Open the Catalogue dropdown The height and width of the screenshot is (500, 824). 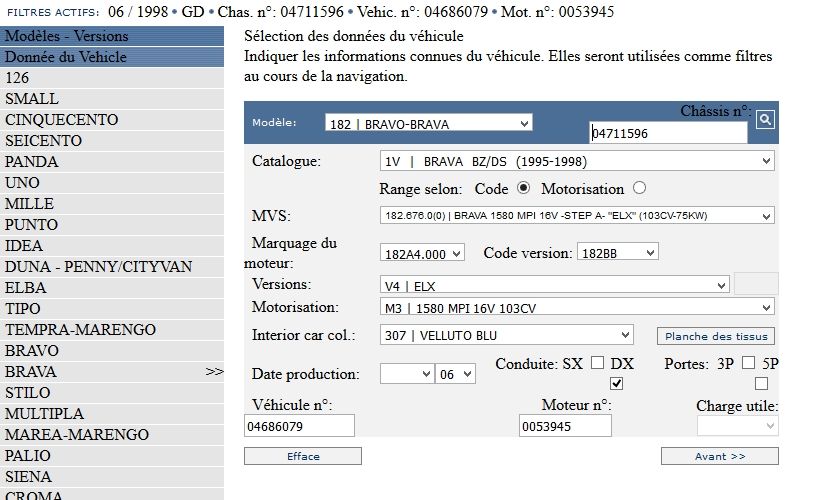576,161
